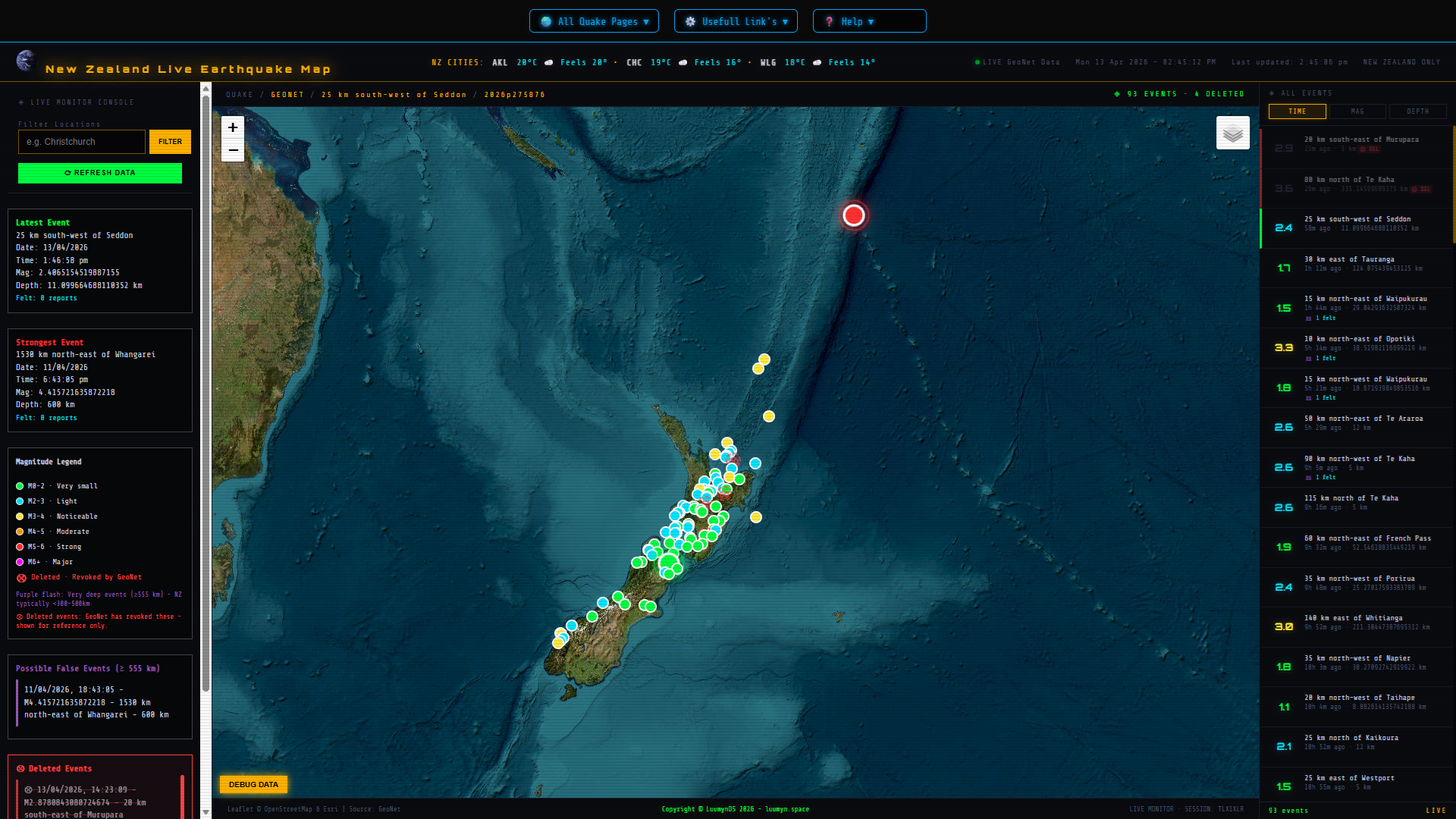The width and height of the screenshot is (1456, 819).
Task: Click the Leaflet attribution link
Action: [x=240, y=809]
